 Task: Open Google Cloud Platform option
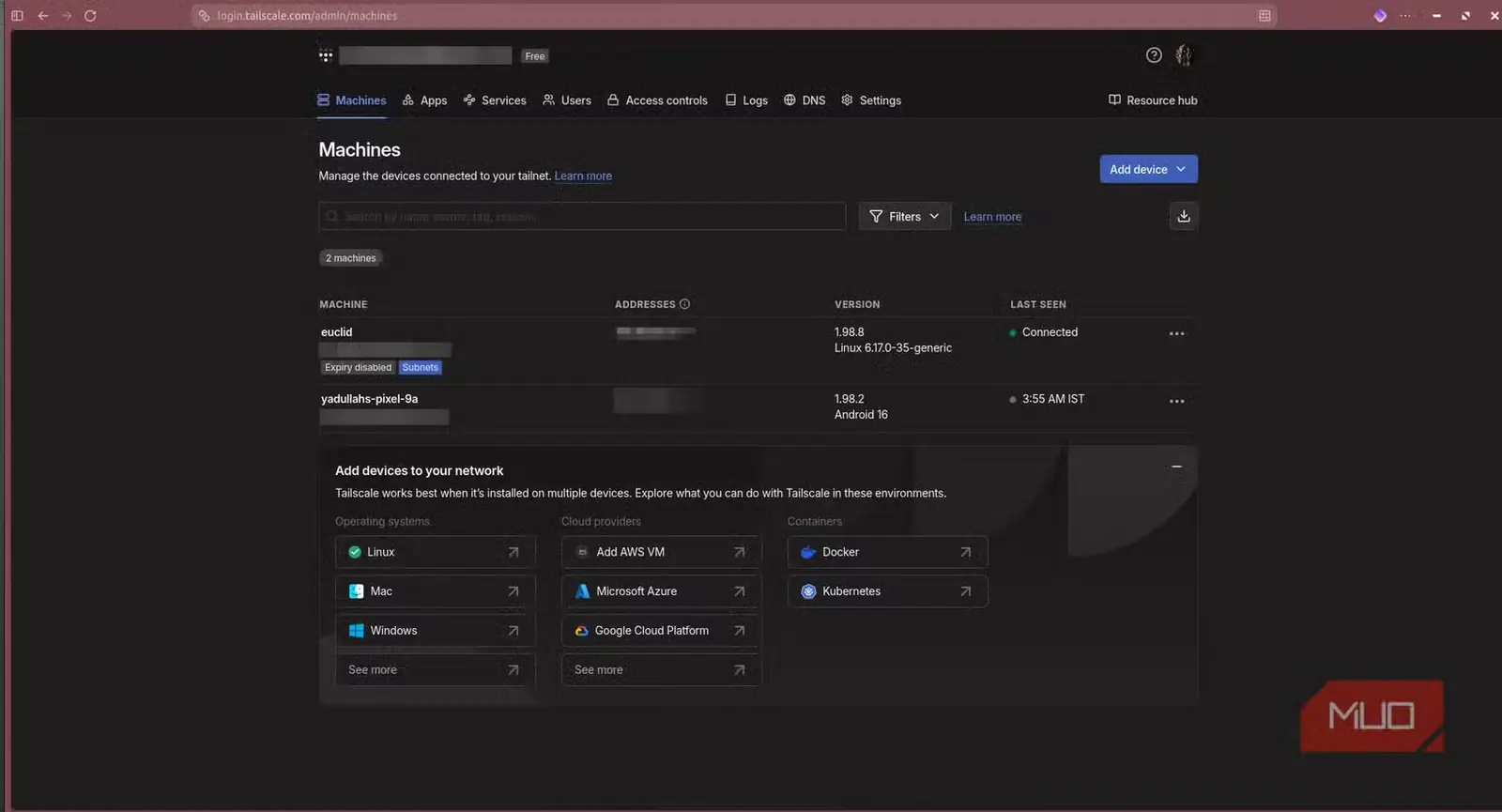click(x=662, y=631)
